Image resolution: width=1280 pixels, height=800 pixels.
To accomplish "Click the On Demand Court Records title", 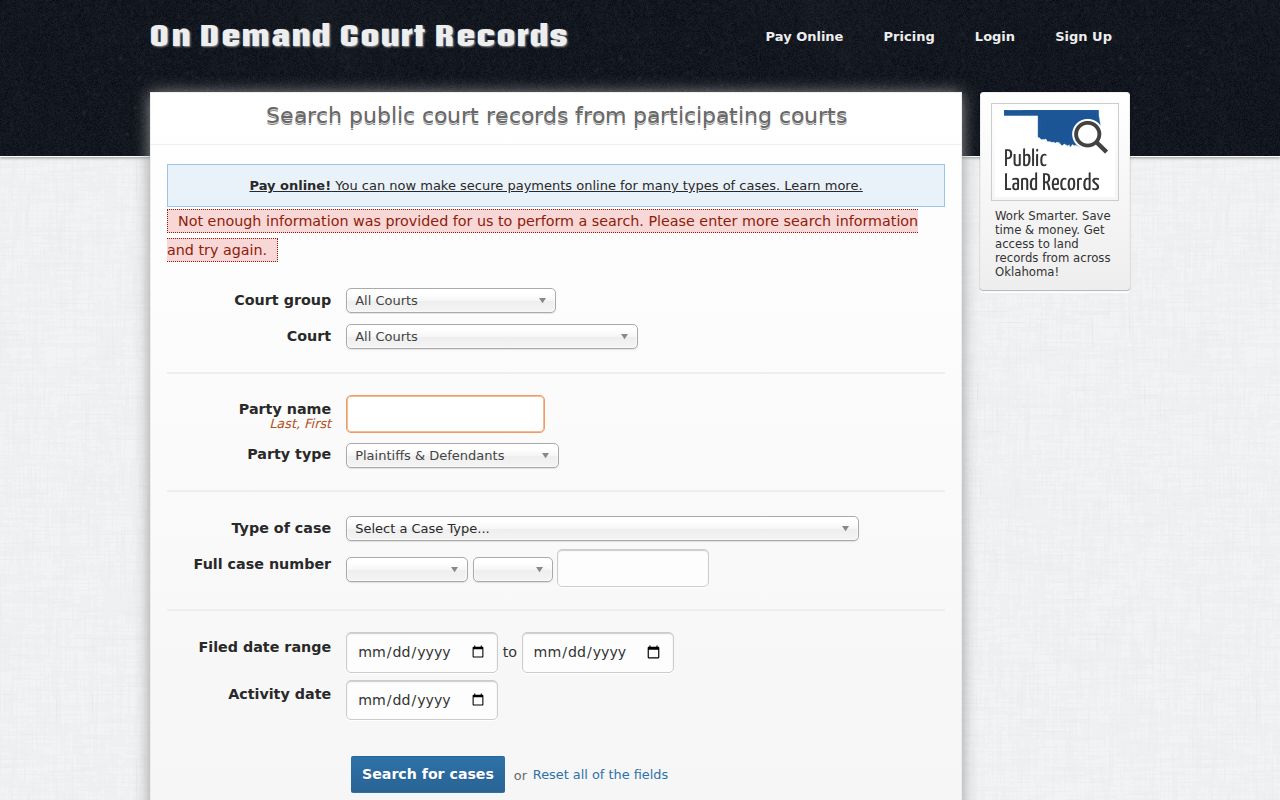I will point(359,37).
